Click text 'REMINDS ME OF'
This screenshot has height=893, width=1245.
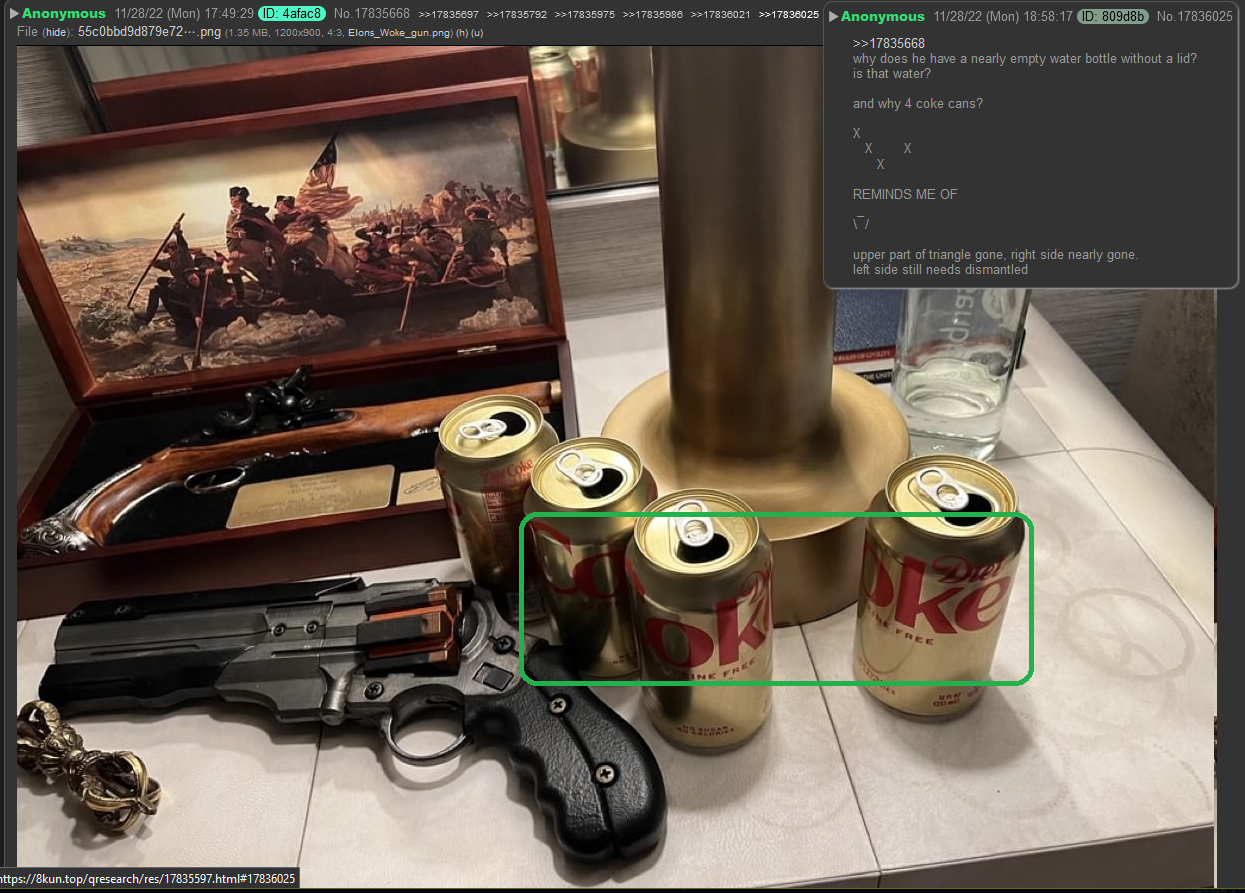pos(904,194)
